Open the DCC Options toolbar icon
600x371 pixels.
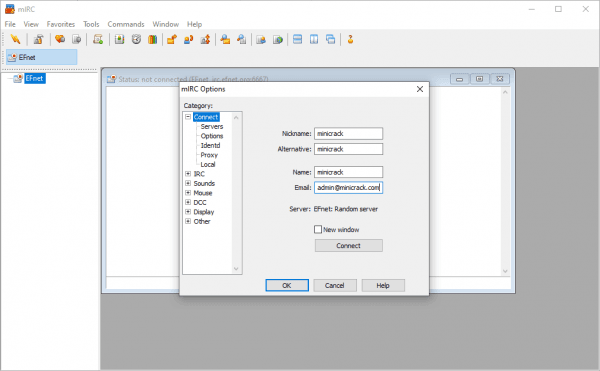[x=205, y=39]
